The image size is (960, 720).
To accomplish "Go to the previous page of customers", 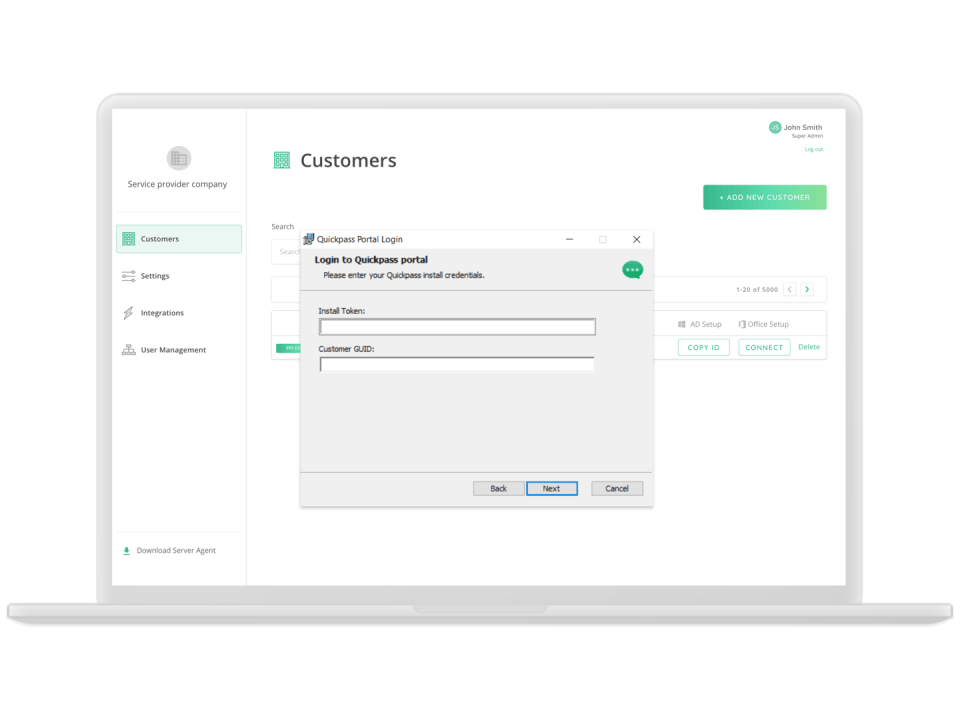I will (x=790, y=289).
